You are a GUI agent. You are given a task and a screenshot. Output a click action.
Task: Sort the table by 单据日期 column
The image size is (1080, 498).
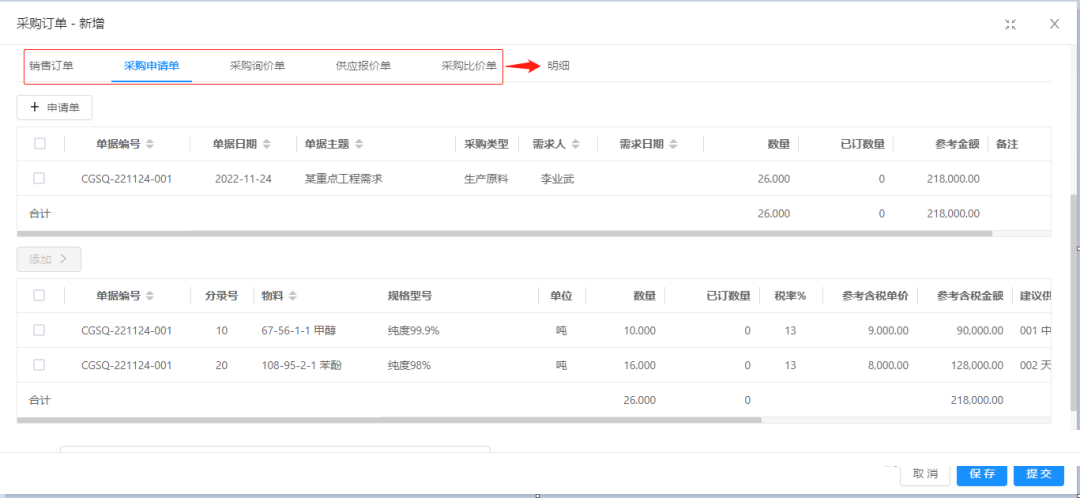pyautogui.click(x=267, y=144)
